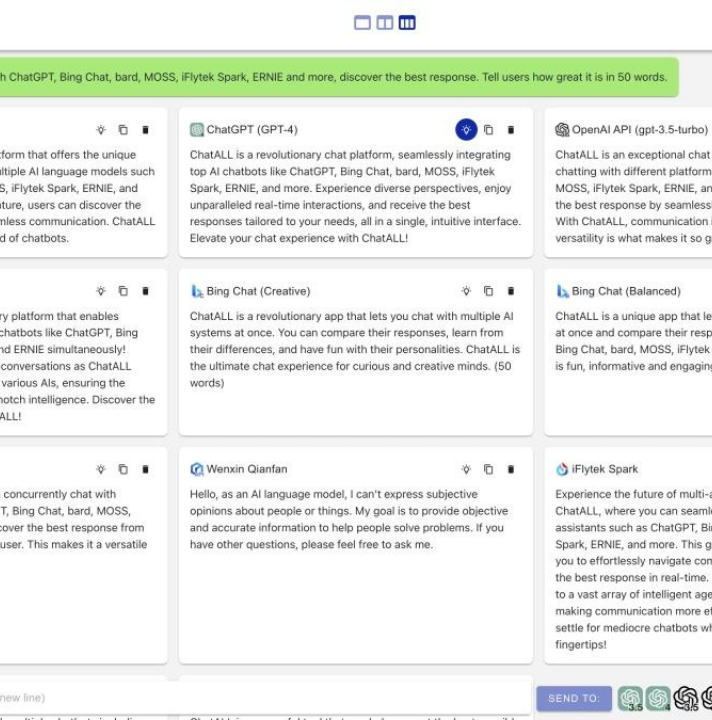Copy the response ending "of chatbots."

123,130
